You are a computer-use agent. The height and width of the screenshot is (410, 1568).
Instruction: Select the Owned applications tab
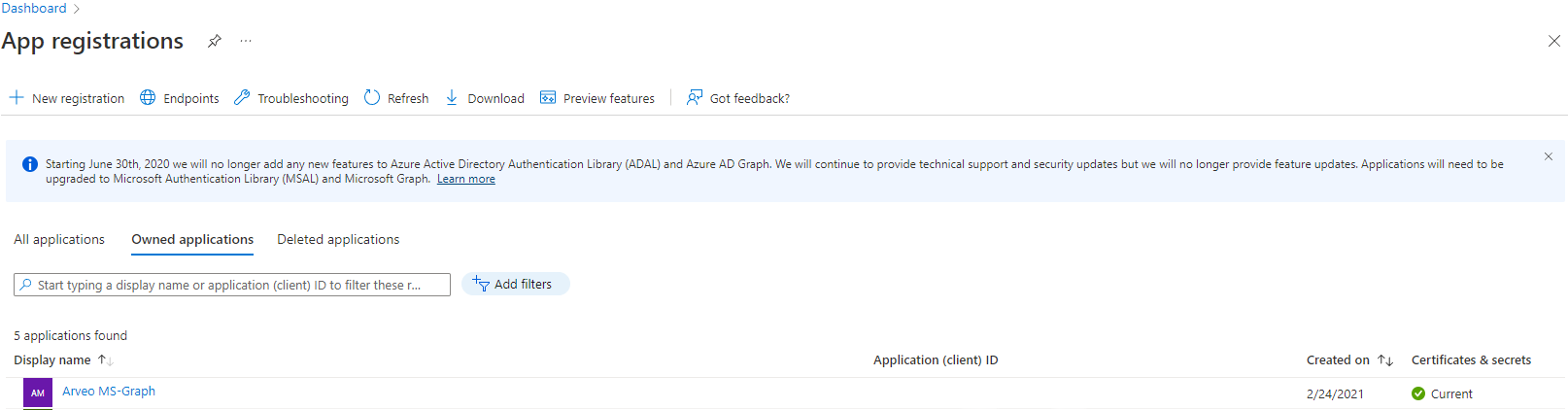point(192,239)
